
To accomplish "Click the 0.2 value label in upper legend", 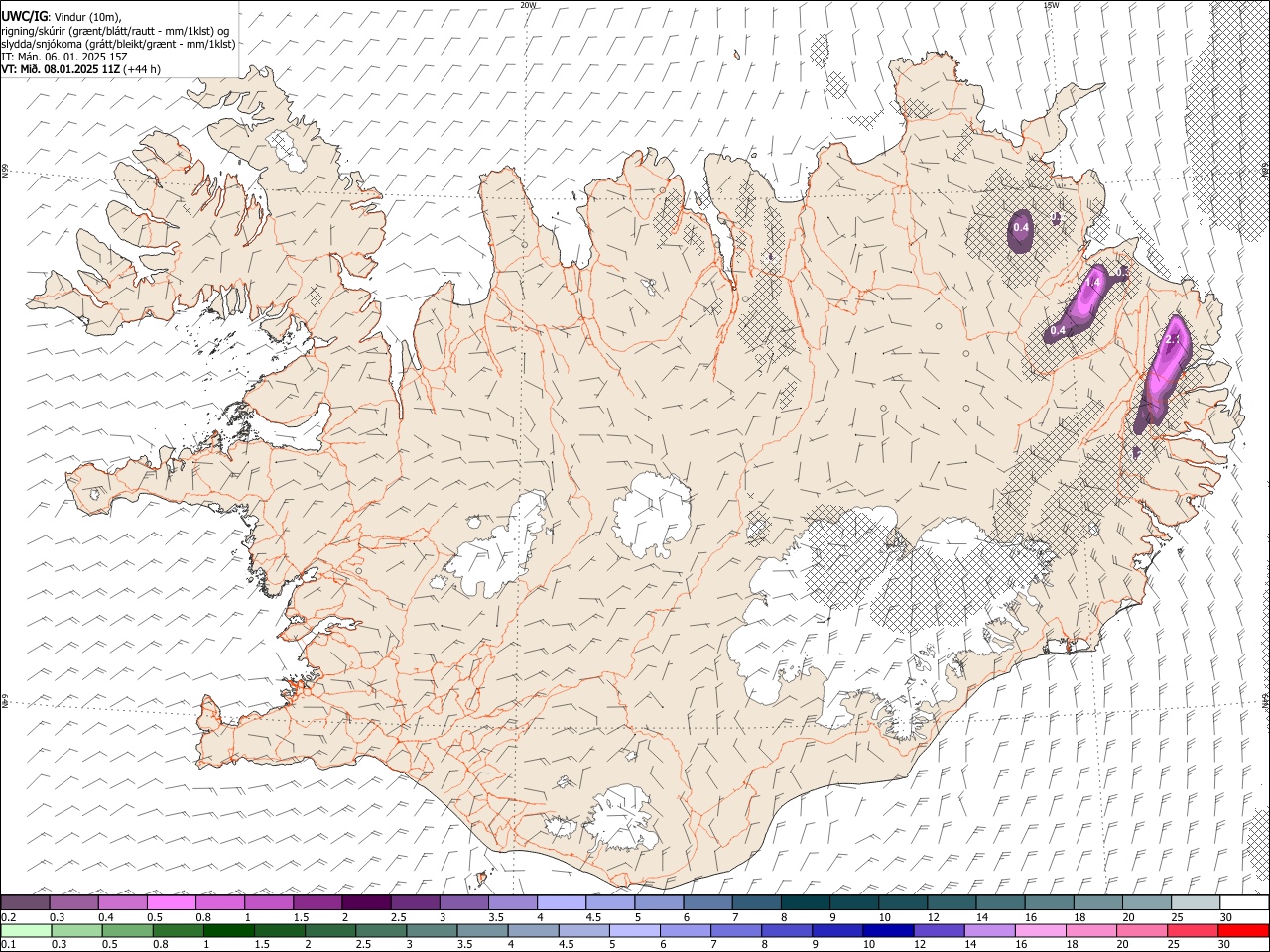I will [x=7, y=917].
